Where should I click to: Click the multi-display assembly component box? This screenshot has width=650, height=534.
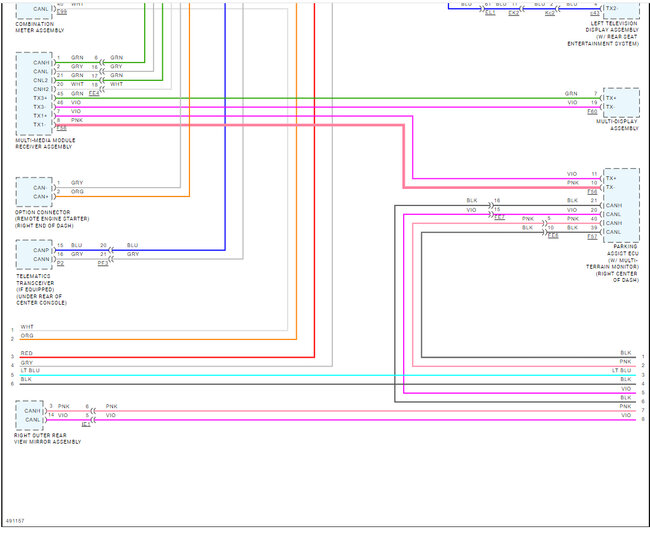tap(621, 102)
